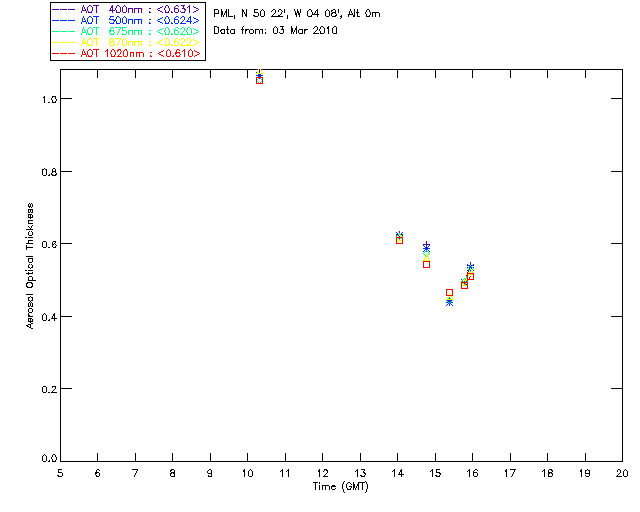Click the AOT 675nm legend entry
Image resolution: width=640 pixels, height=512 pixels.
pyautogui.click(x=126, y=31)
